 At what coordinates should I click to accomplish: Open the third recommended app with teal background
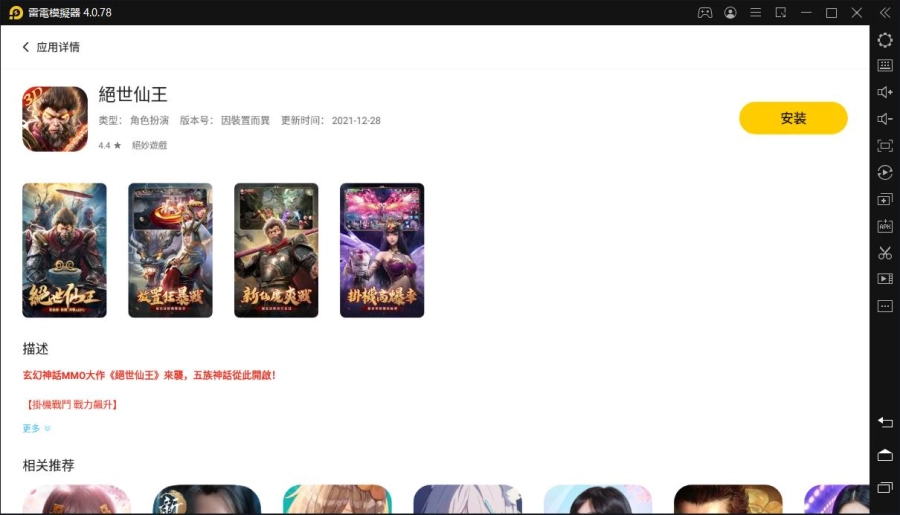click(x=337, y=499)
